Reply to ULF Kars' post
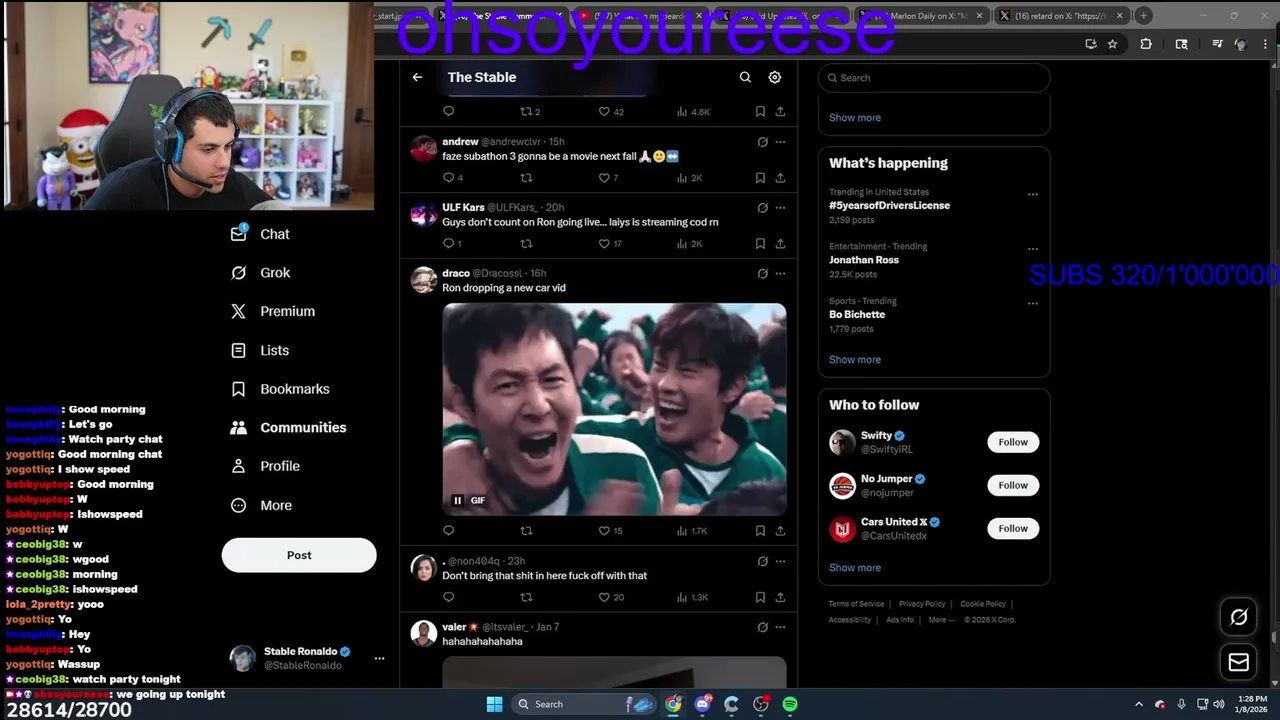The width and height of the screenshot is (1280, 720). coord(448,243)
